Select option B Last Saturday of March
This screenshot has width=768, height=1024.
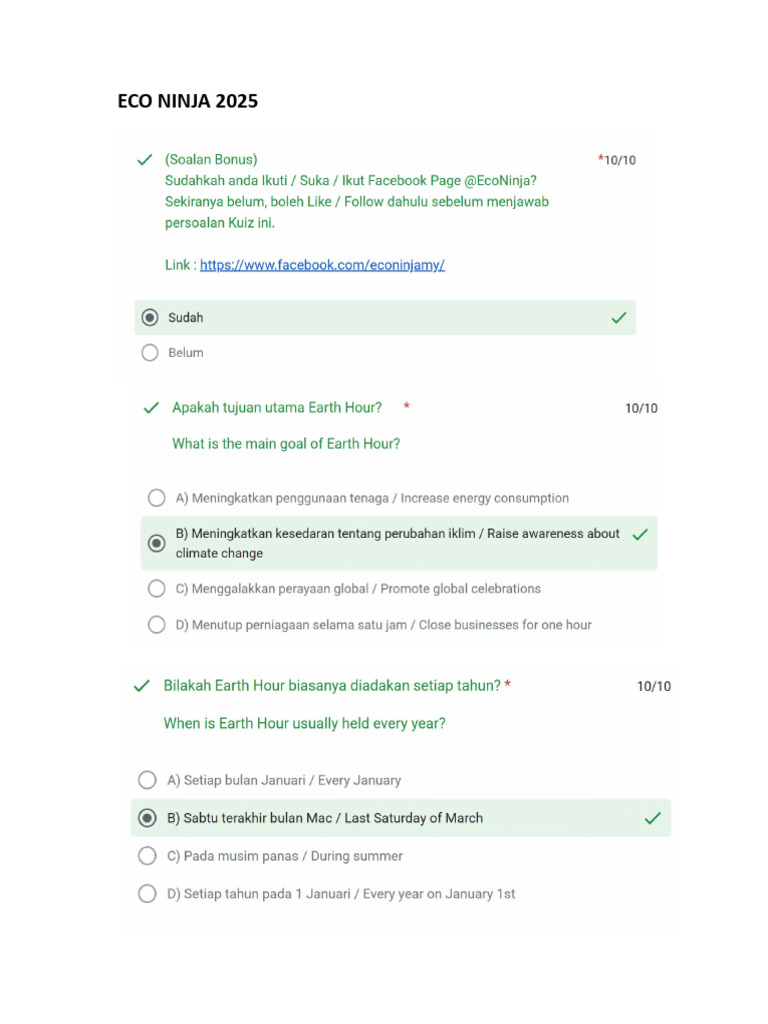(148, 818)
